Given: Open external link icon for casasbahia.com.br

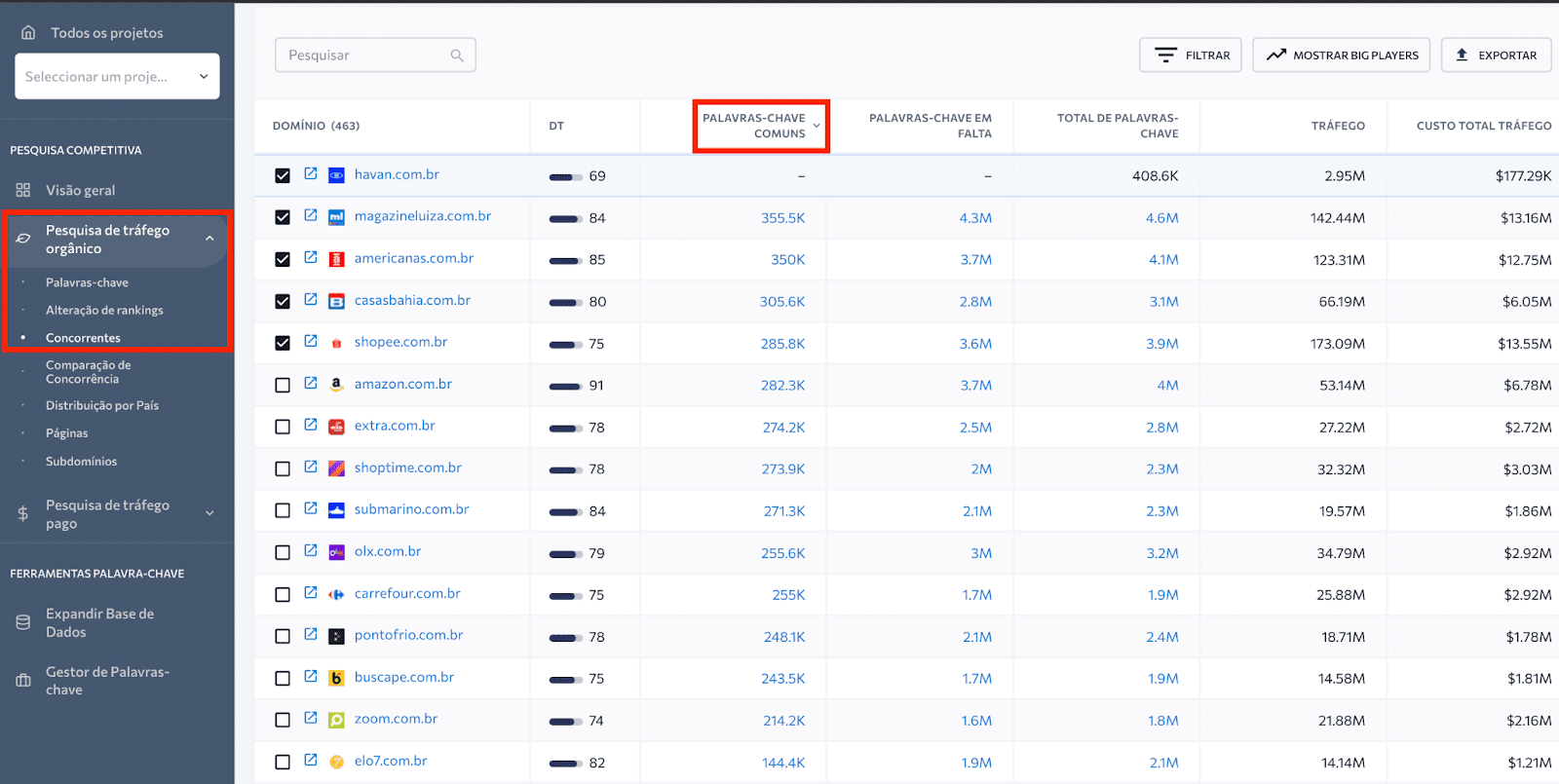Looking at the screenshot, I should coord(311,299).
